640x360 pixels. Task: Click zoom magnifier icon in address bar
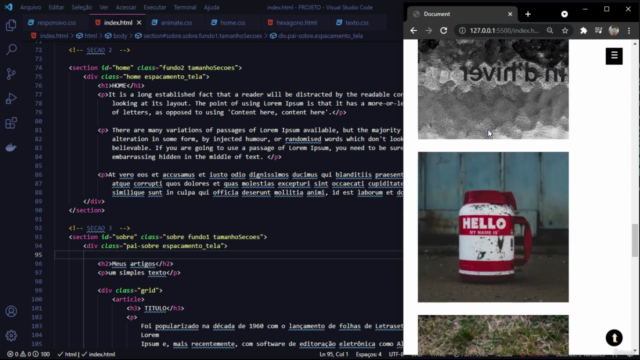(550, 31)
